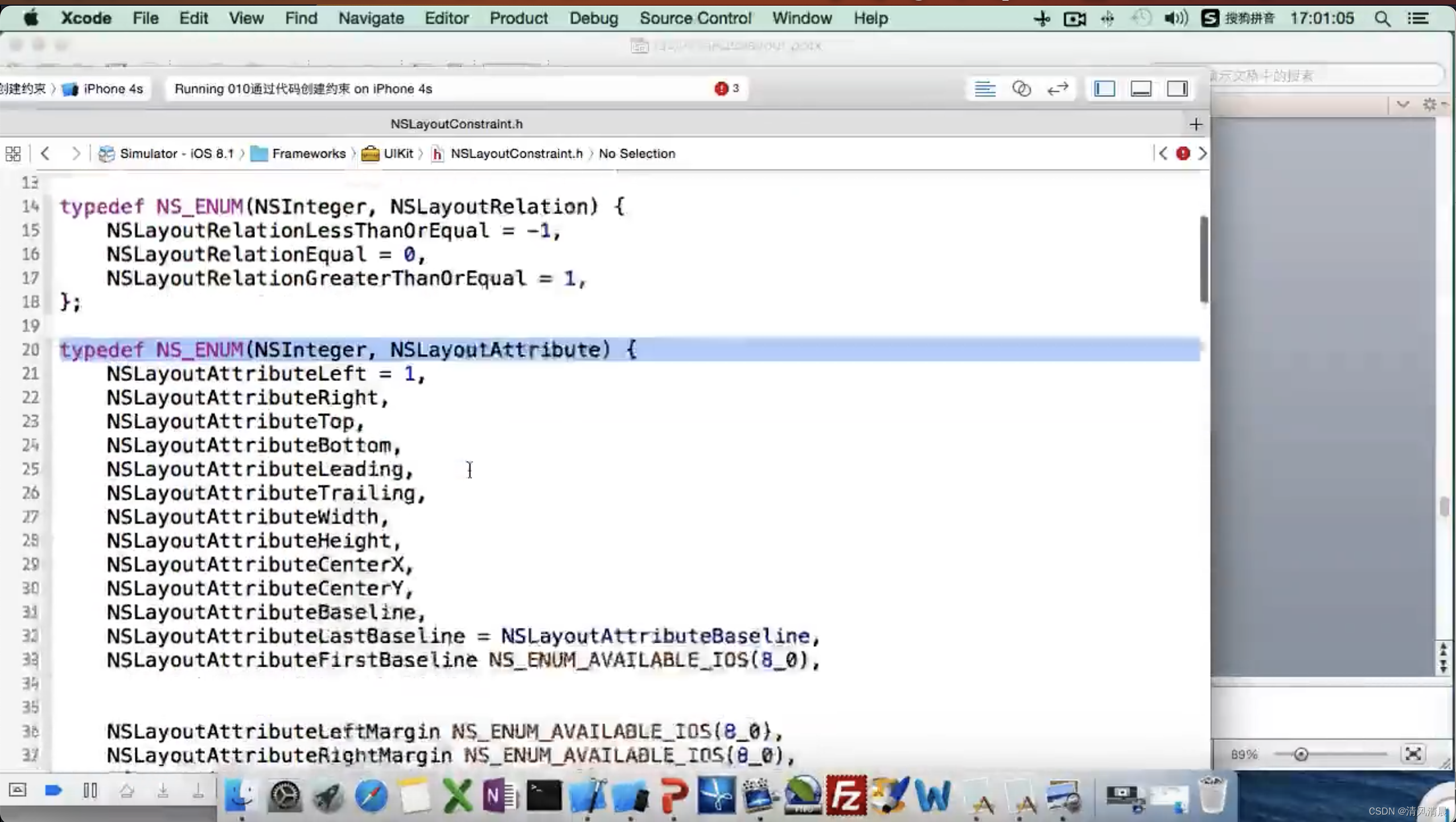Expand the NSLayoutConstraint.h jump bar item
The width and height of the screenshot is (1456, 822).
tap(516, 154)
